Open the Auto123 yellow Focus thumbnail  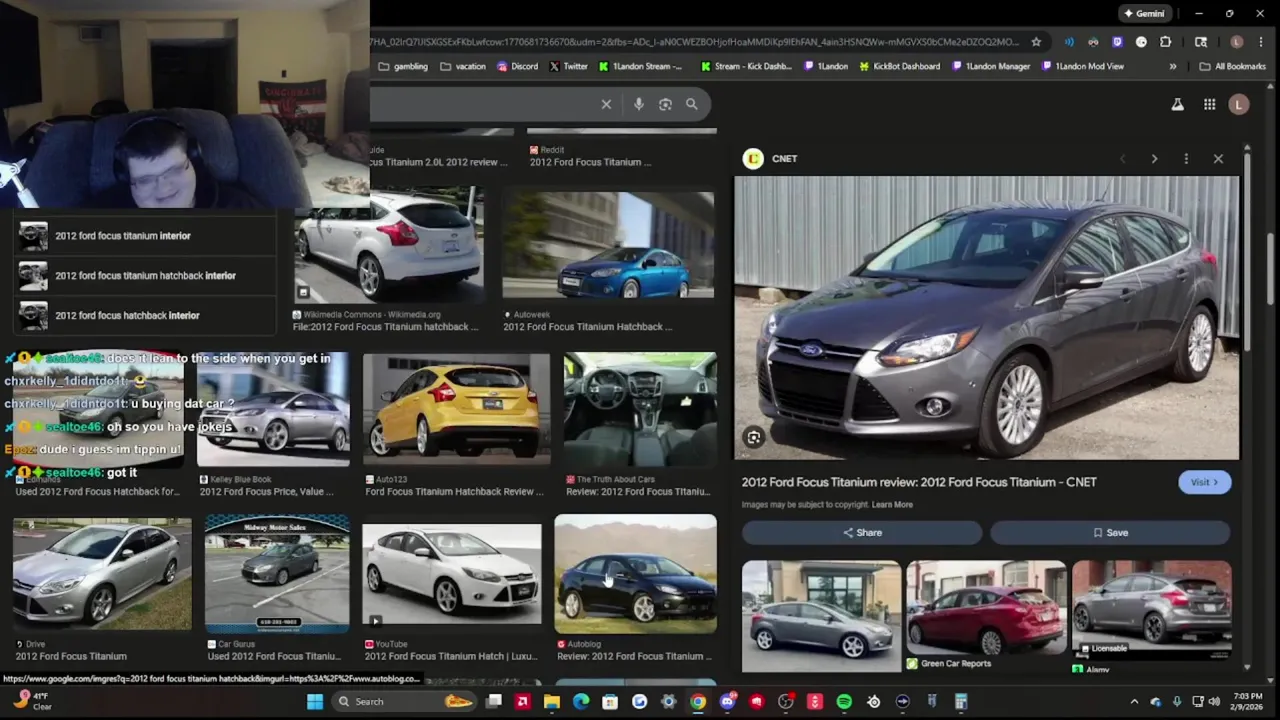coord(456,409)
